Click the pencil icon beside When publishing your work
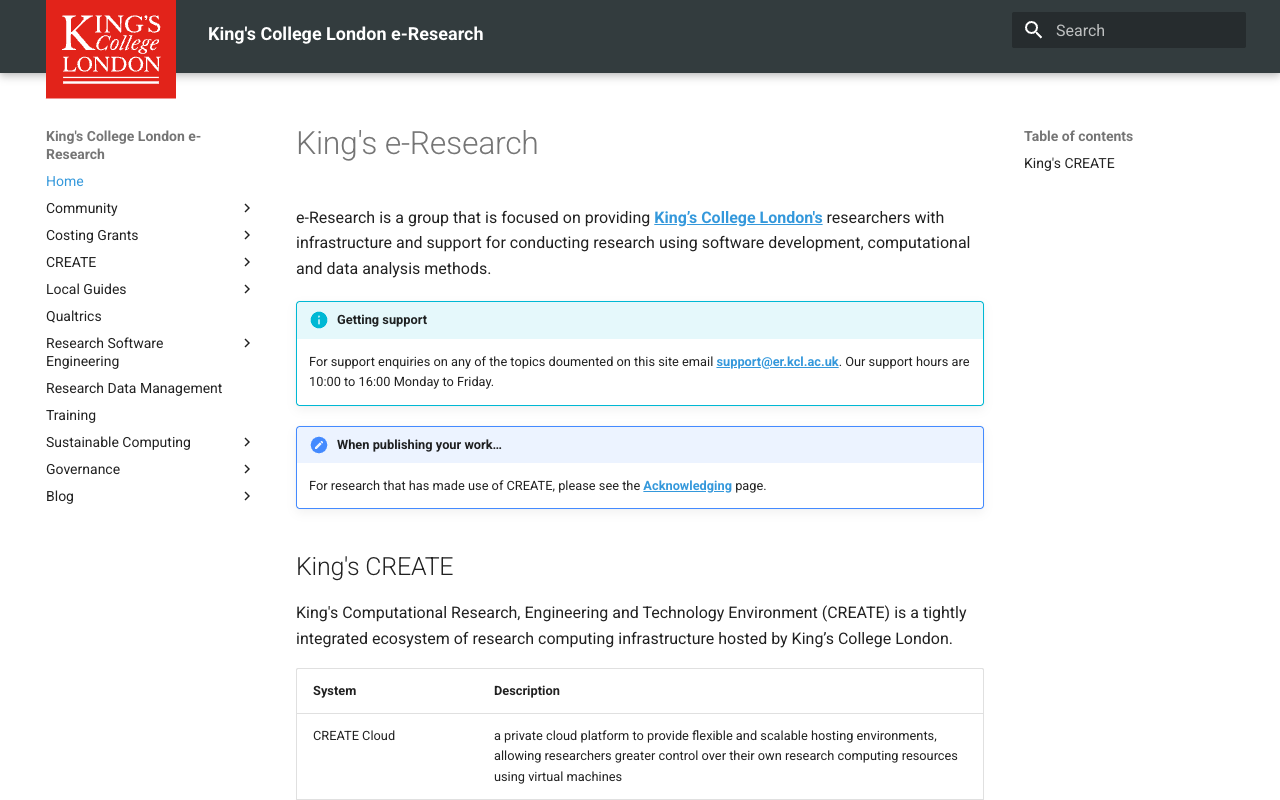 pyautogui.click(x=319, y=445)
